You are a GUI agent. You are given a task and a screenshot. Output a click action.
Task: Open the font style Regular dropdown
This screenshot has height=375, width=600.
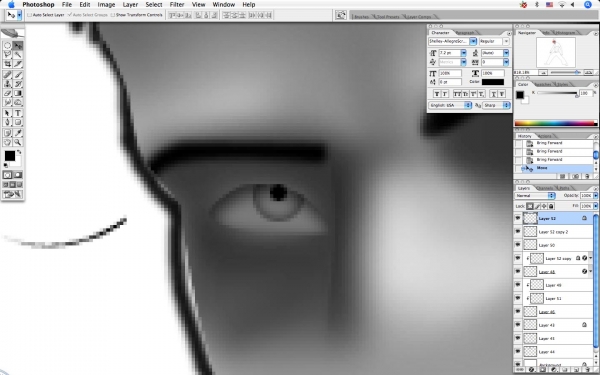(x=506, y=41)
